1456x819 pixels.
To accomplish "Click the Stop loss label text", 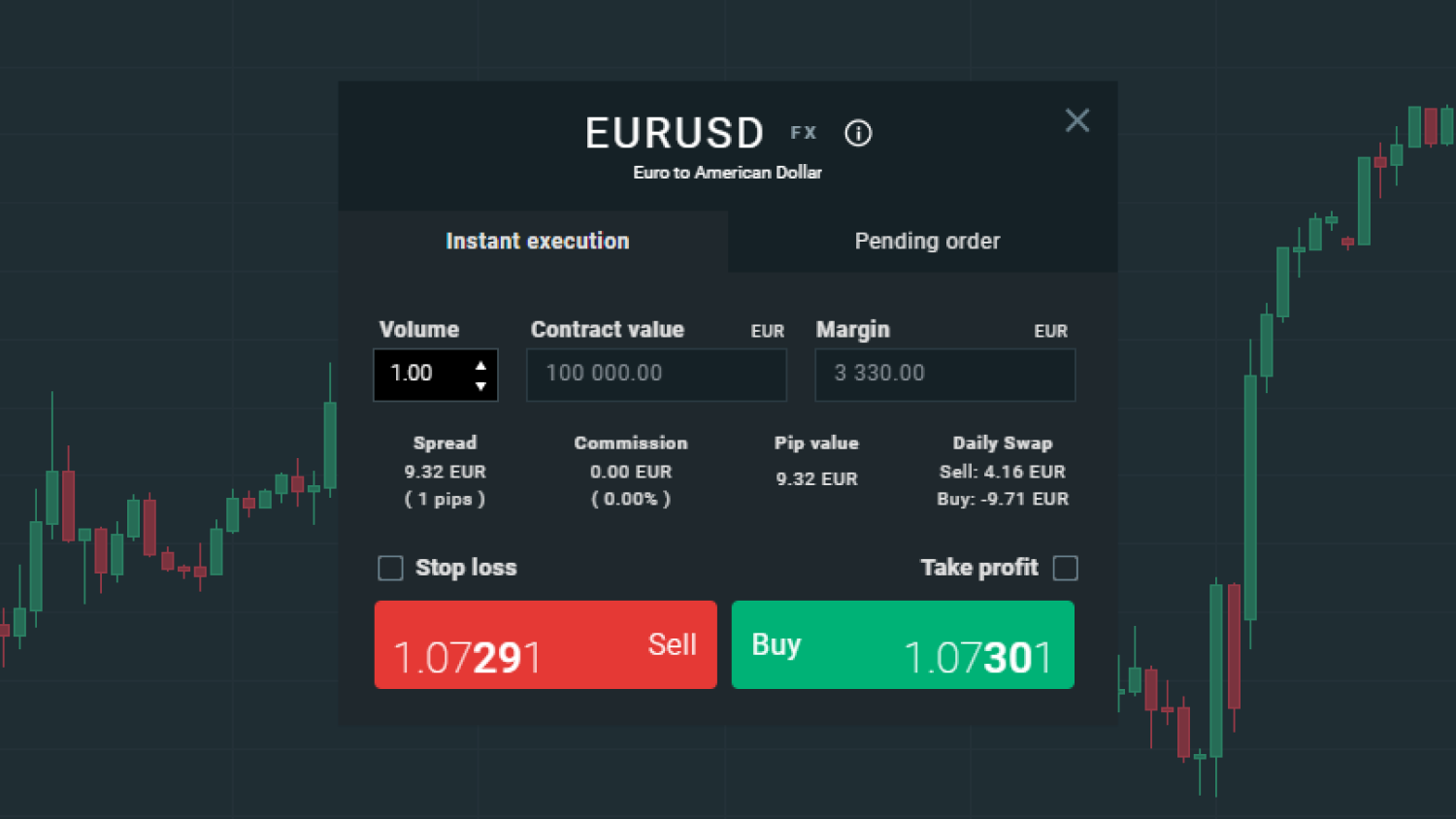I will click(466, 568).
